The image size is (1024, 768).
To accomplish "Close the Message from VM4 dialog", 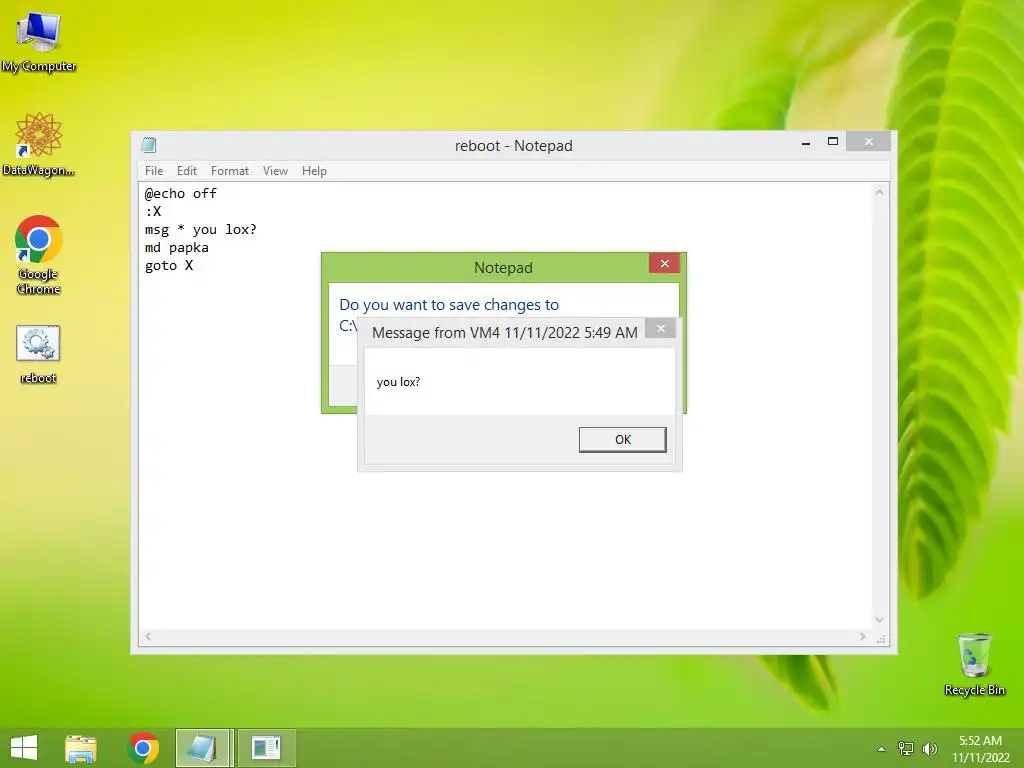I will [660, 328].
